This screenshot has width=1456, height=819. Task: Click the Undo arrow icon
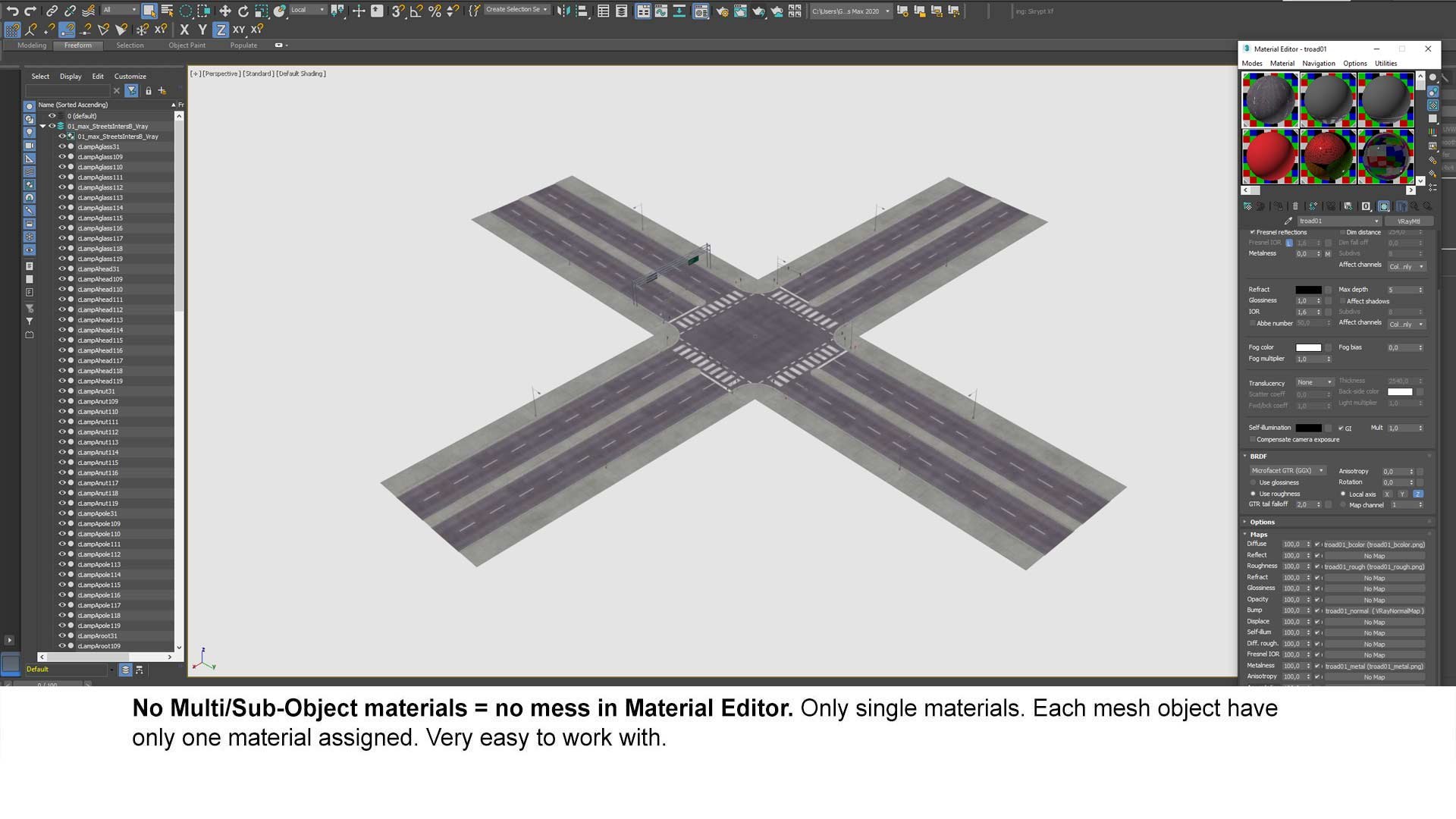(x=12, y=11)
